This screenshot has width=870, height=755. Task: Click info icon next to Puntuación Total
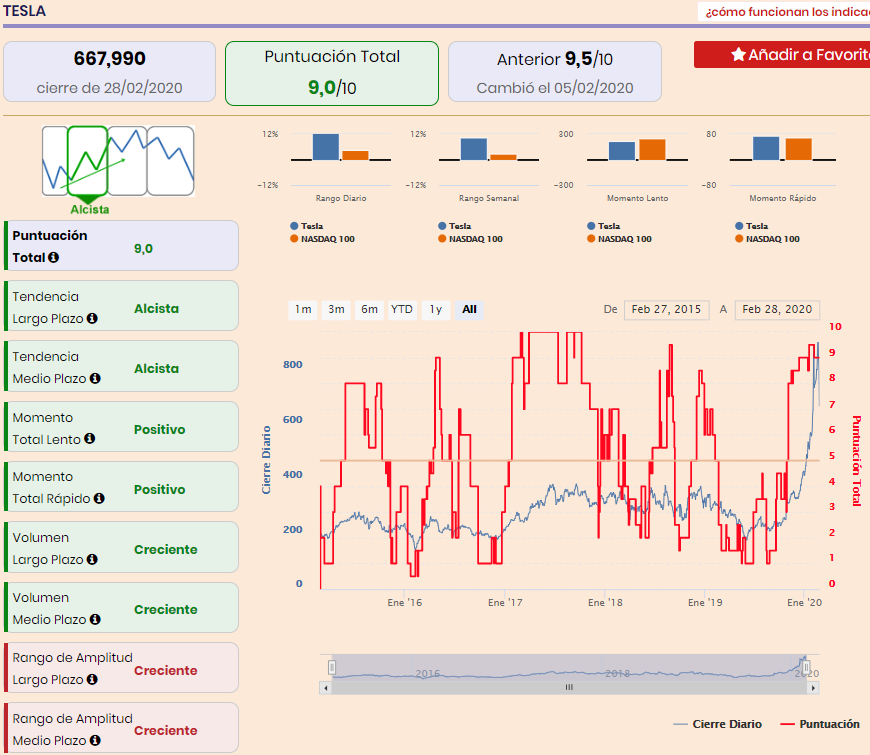[x=53, y=257]
